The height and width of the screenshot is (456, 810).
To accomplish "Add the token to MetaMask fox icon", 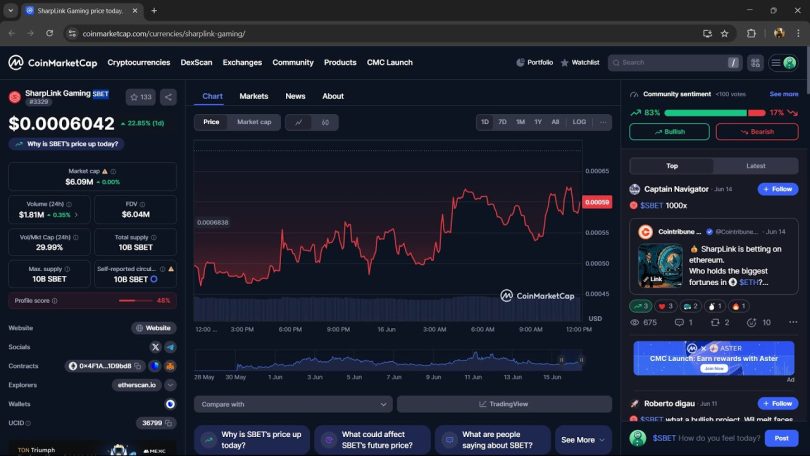I will click(x=170, y=366).
